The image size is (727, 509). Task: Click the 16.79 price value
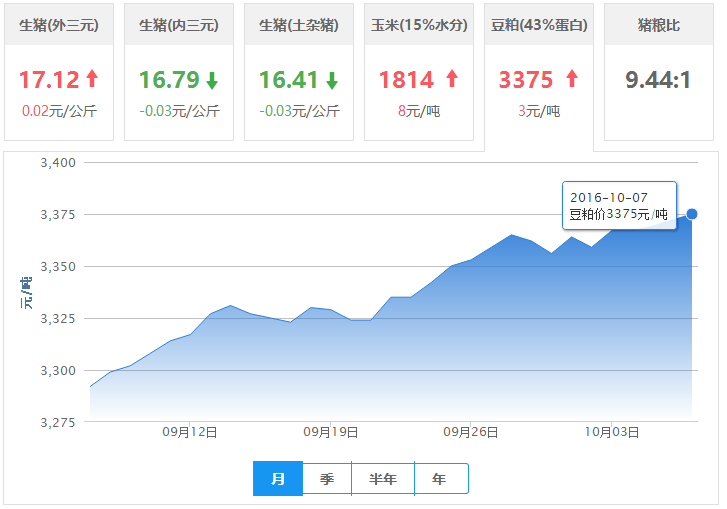pos(169,80)
